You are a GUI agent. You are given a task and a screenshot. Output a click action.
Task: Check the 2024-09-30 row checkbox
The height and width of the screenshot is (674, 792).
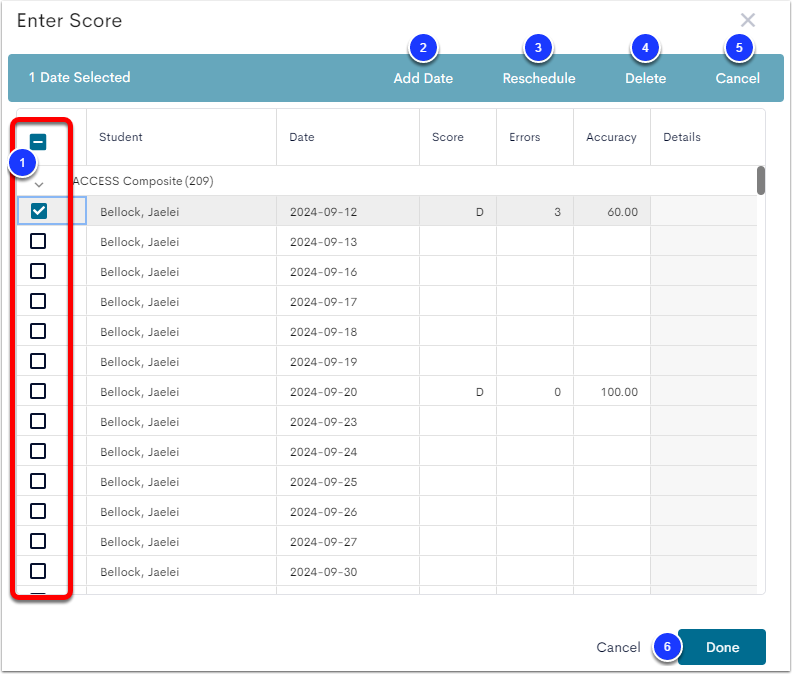[38, 571]
